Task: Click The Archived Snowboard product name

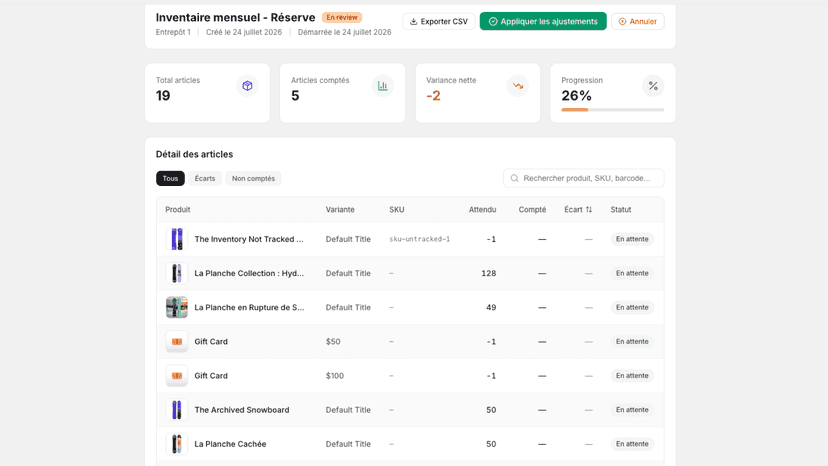Action: (242, 410)
